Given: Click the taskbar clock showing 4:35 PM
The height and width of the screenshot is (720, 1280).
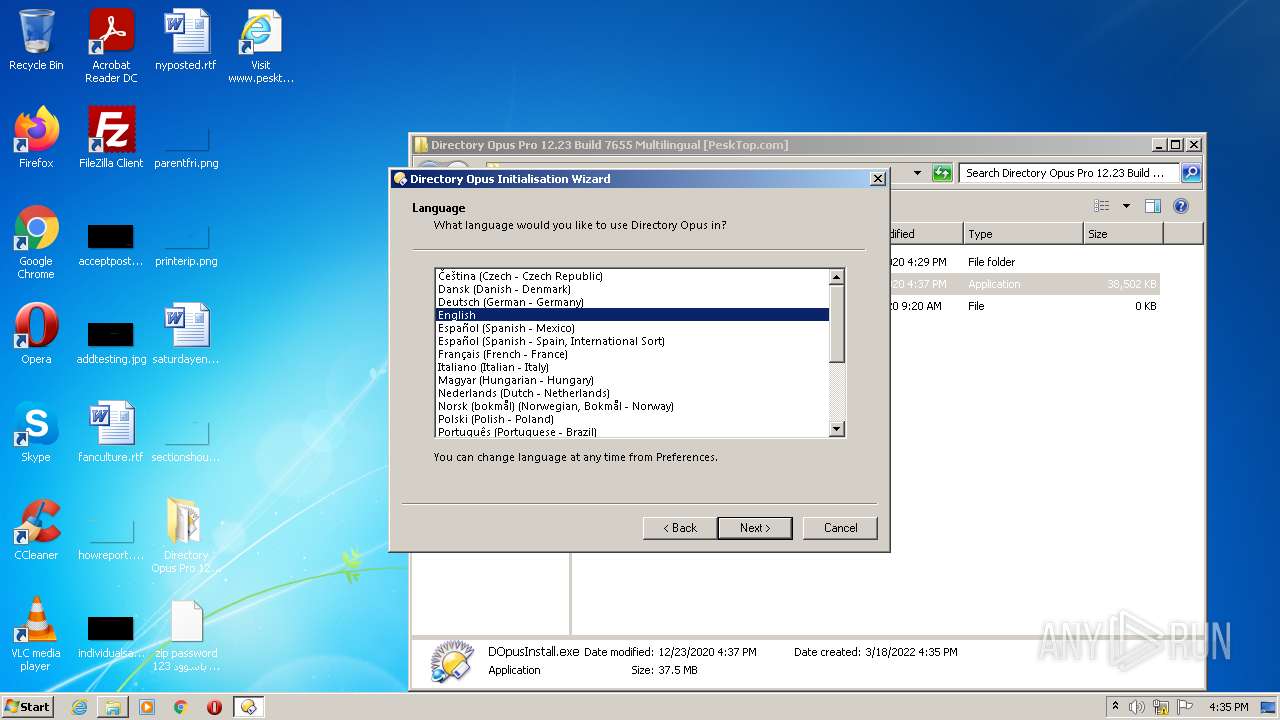Looking at the screenshot, I should point(1228,707).
